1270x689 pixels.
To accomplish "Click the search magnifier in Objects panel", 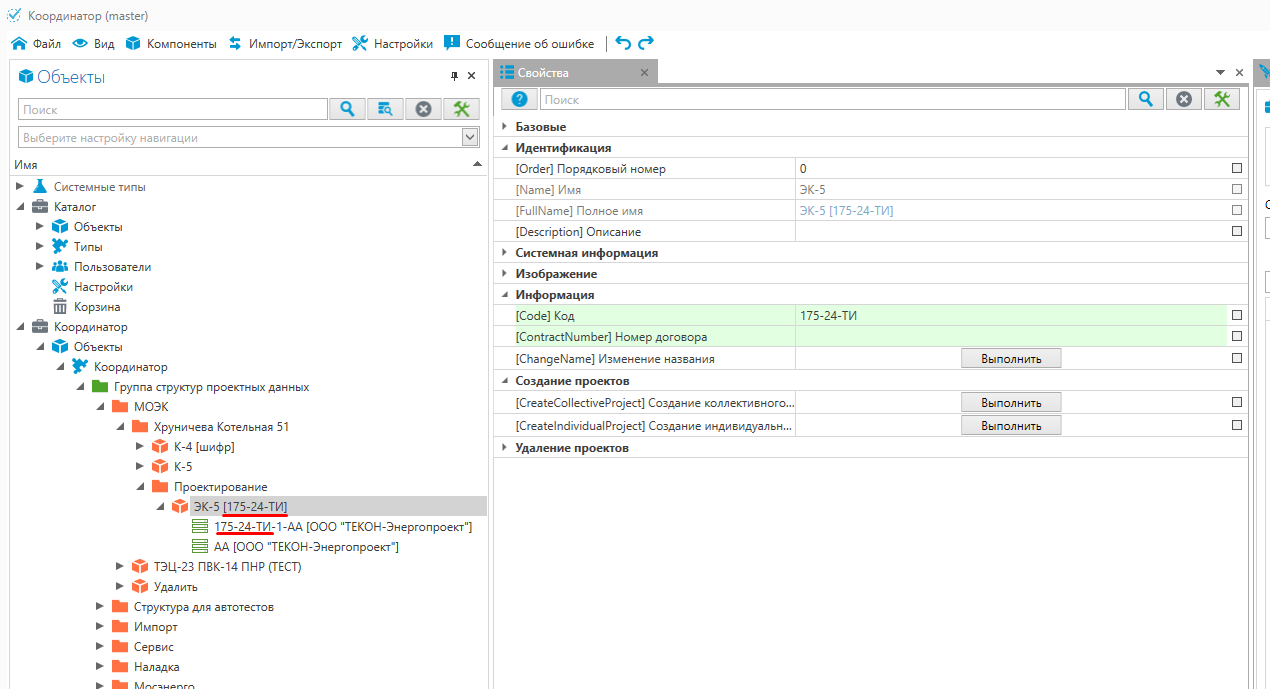I will pos(347,109).
